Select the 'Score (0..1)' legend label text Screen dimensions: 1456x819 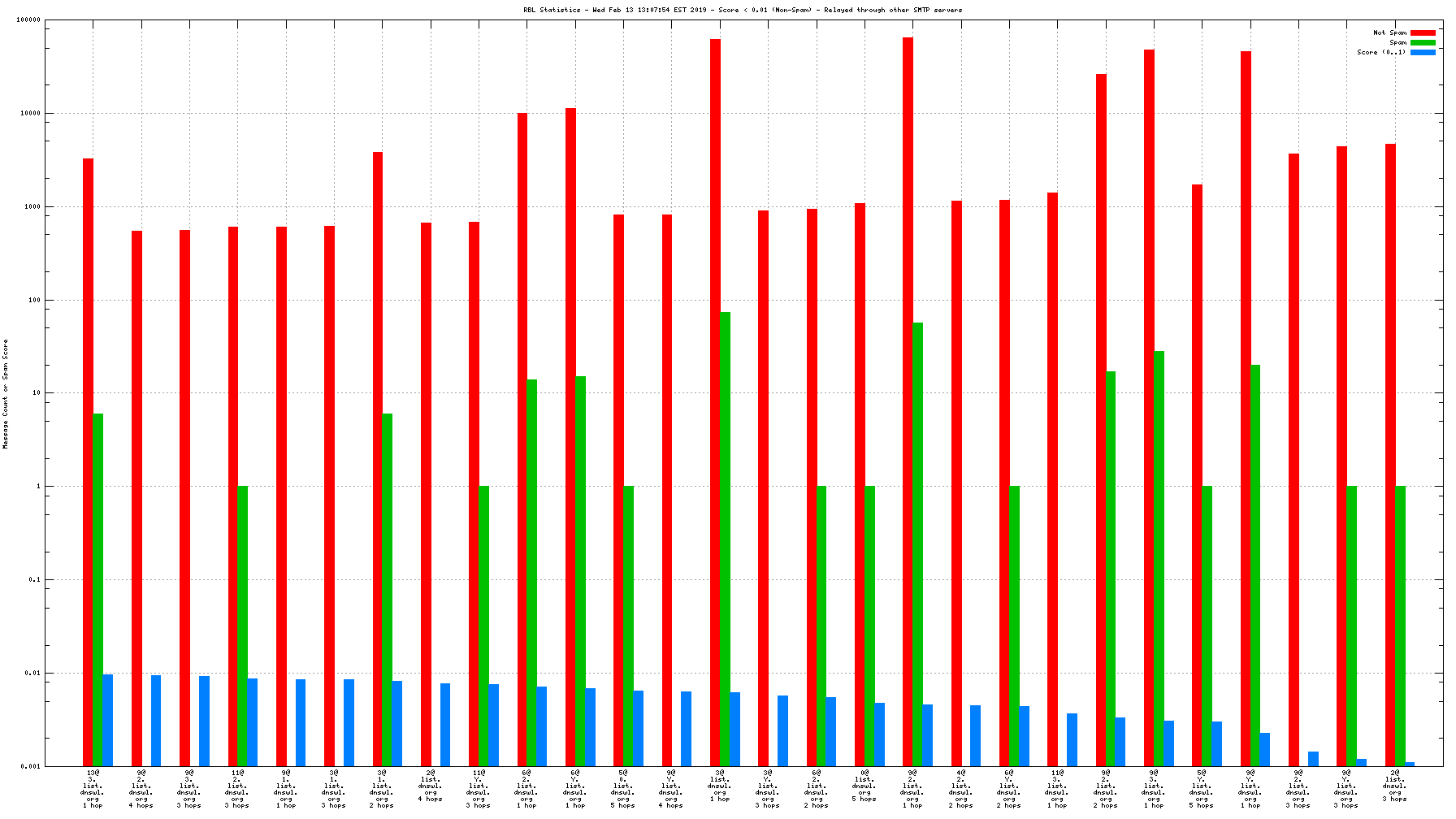(1380, 52)
